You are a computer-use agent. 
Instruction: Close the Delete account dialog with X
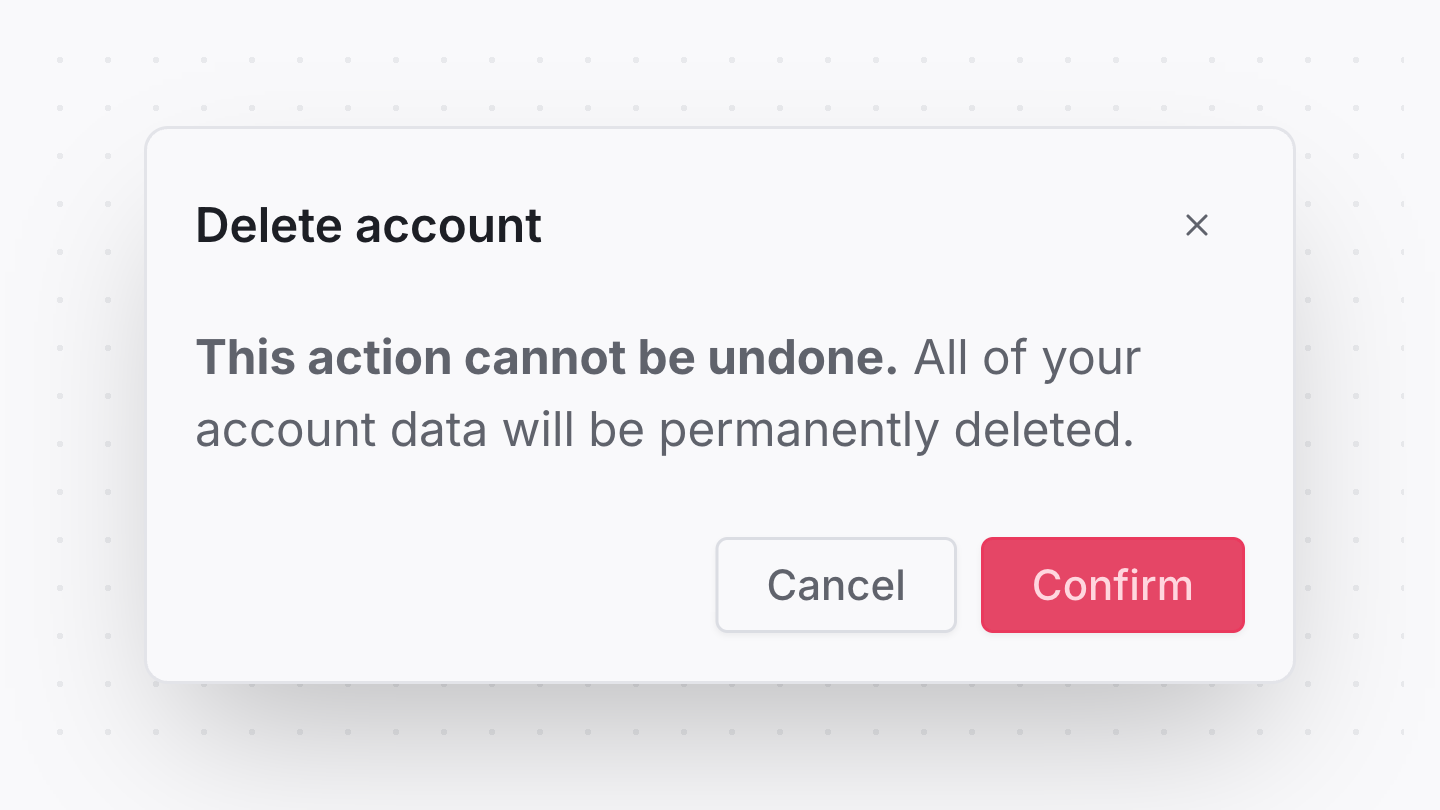1196,226
